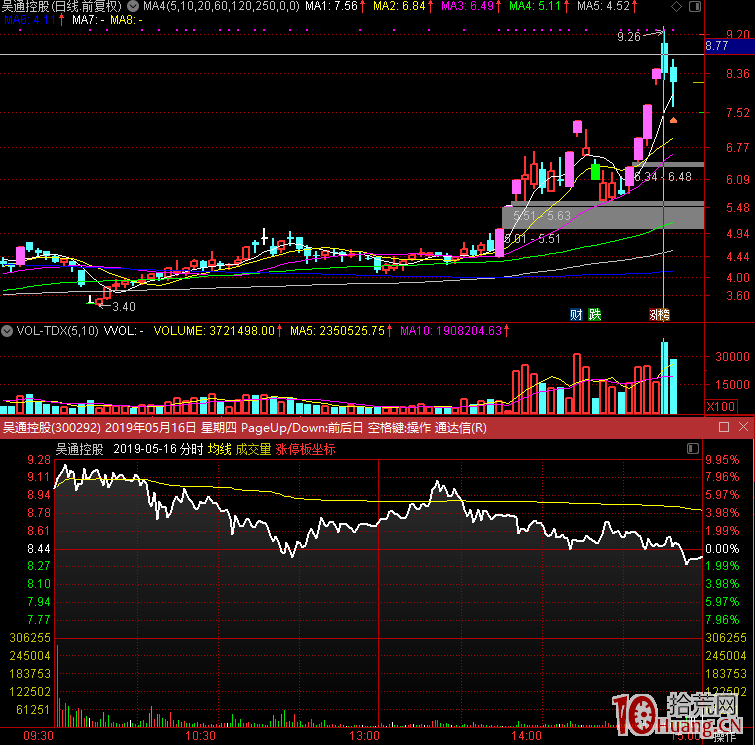Click the 3.40 low price label
Screen dimensions: 755x745
pos(124,307)
